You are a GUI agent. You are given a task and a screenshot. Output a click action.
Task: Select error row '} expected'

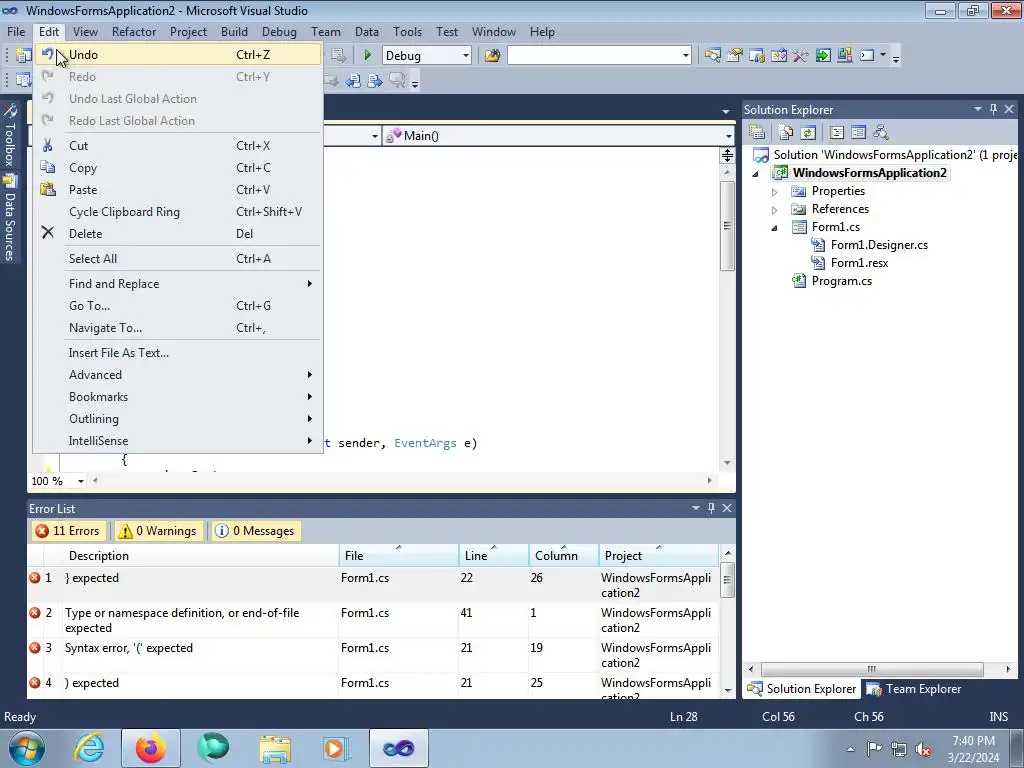(x=372, y=585)
